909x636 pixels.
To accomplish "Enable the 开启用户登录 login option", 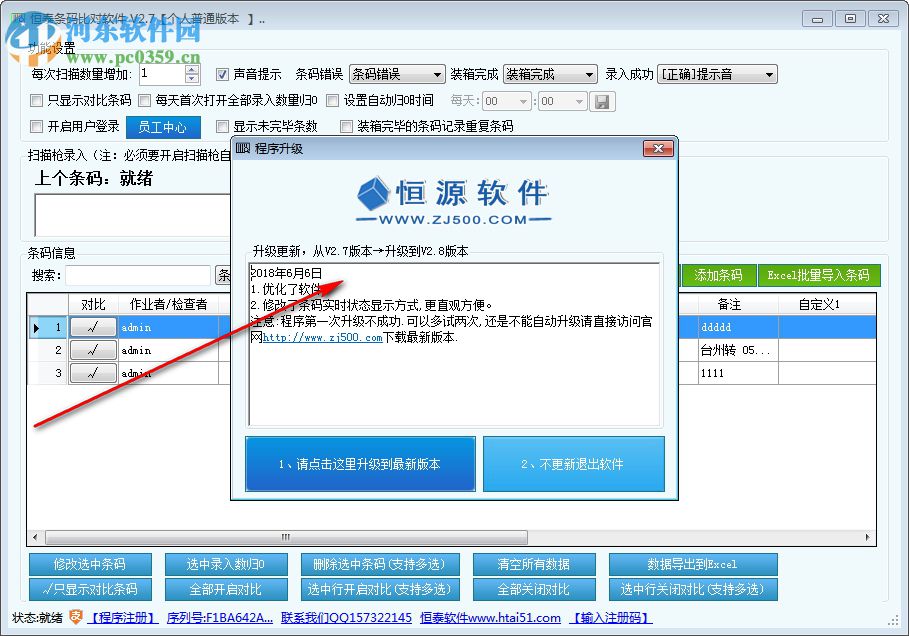I will click(x=37, y=127).
